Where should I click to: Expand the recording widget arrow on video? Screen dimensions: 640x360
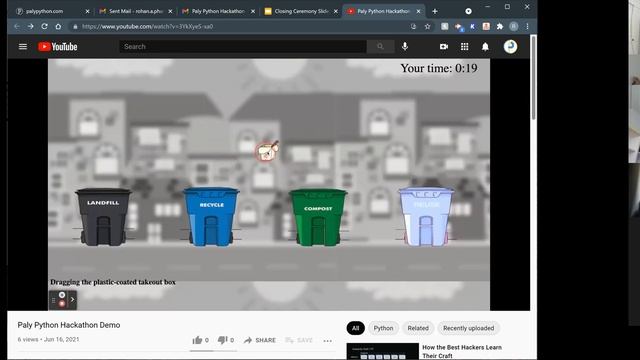pos(72,300)
